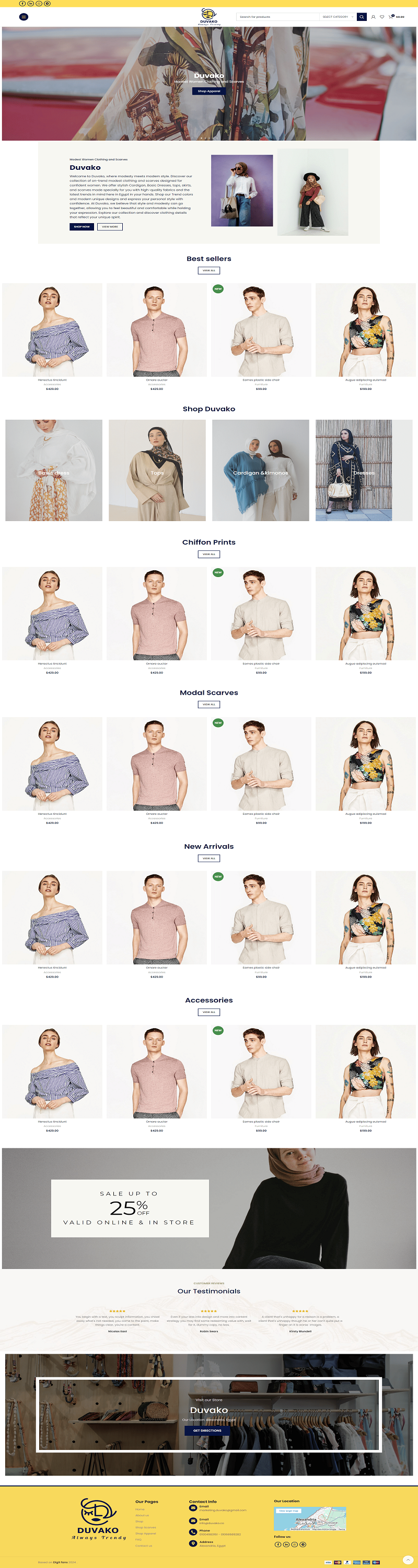Click the Shop Now button
The image size is (418, 1568).
pyautogui.click(x=82, y=226)
